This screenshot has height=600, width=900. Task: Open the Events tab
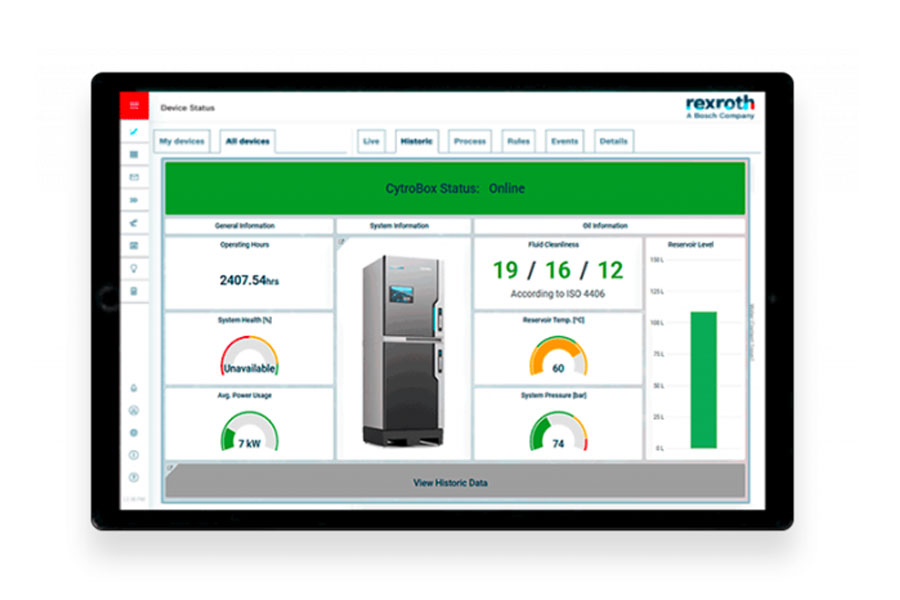565,141
